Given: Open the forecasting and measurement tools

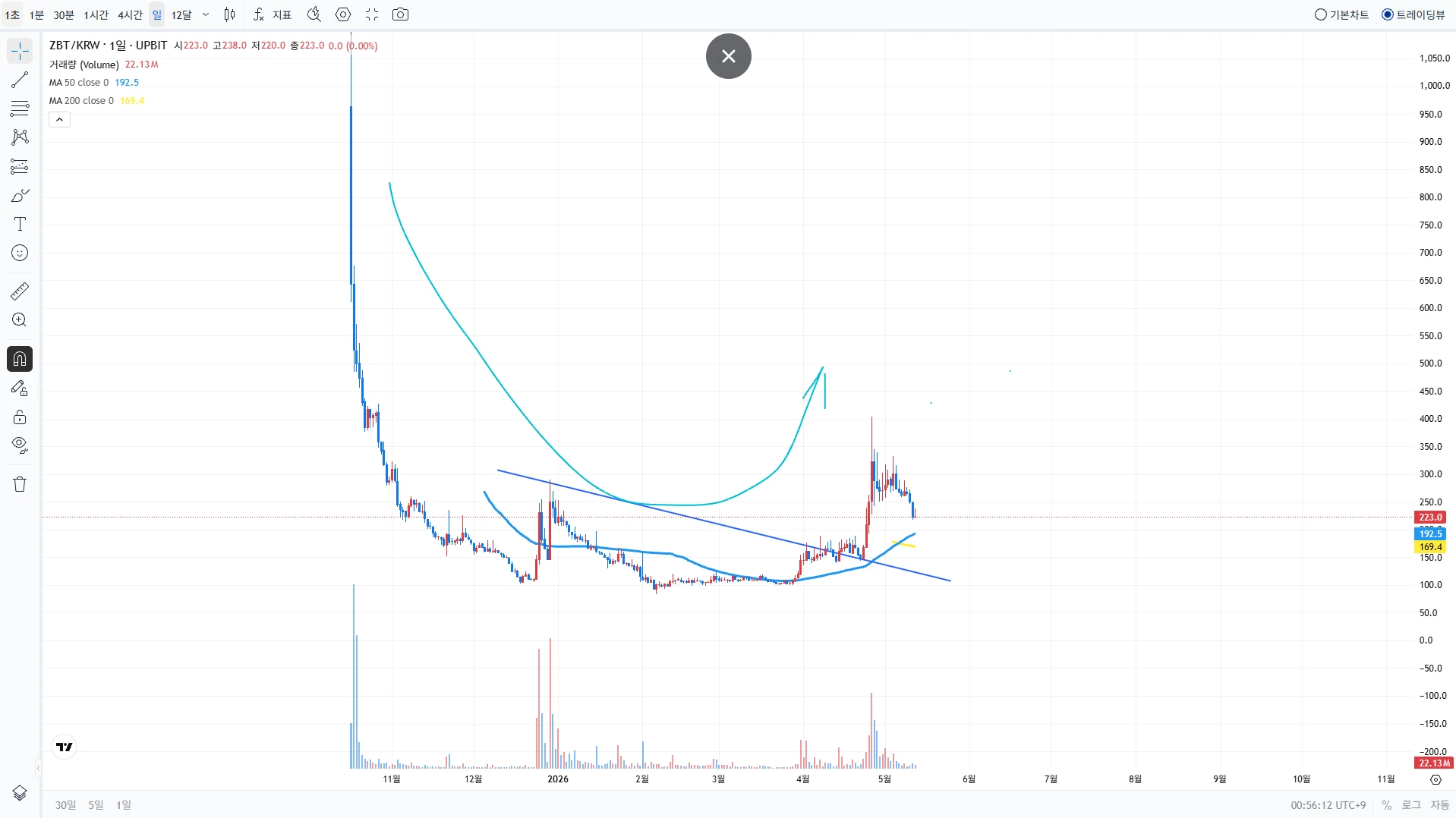Looking at the screenshot, I should [x=20, y=166].
